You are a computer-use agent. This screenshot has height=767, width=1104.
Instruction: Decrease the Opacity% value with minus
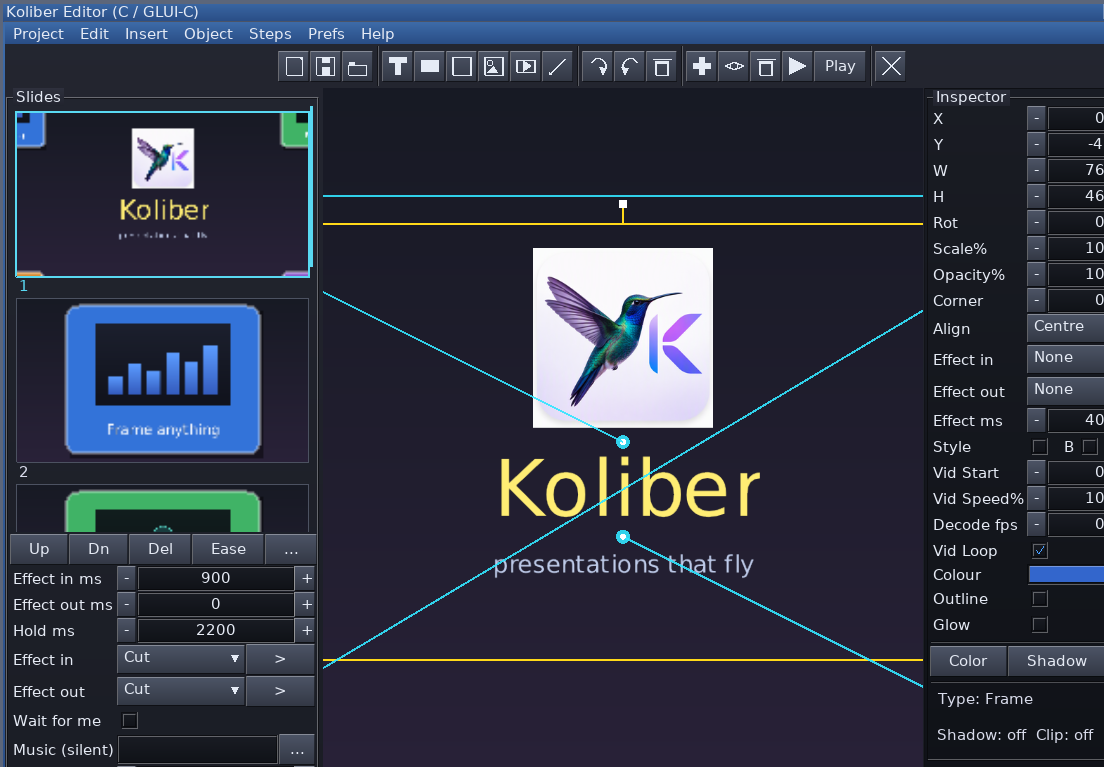point(1036,275)
